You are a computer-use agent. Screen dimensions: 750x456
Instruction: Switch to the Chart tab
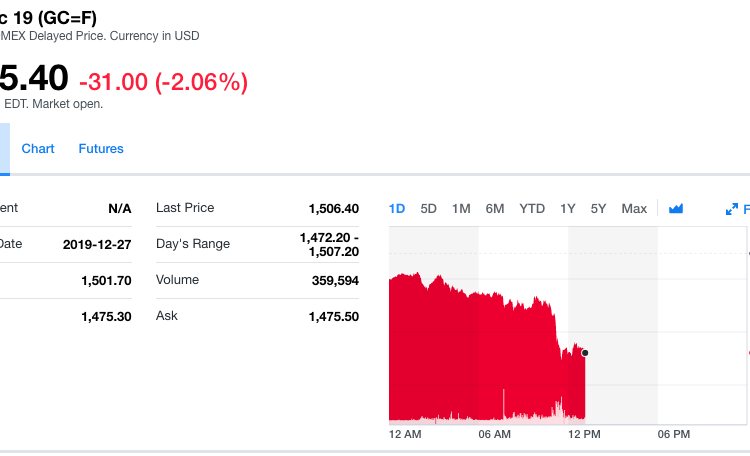tap(38, 149)
